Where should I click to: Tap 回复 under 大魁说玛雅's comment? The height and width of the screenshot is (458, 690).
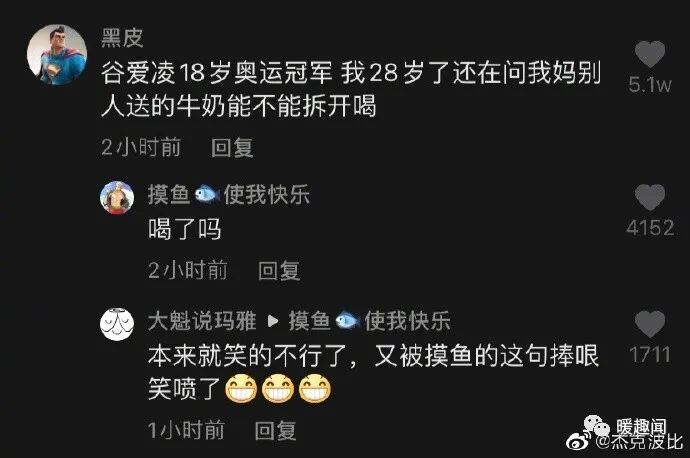(x=275, y=430)
